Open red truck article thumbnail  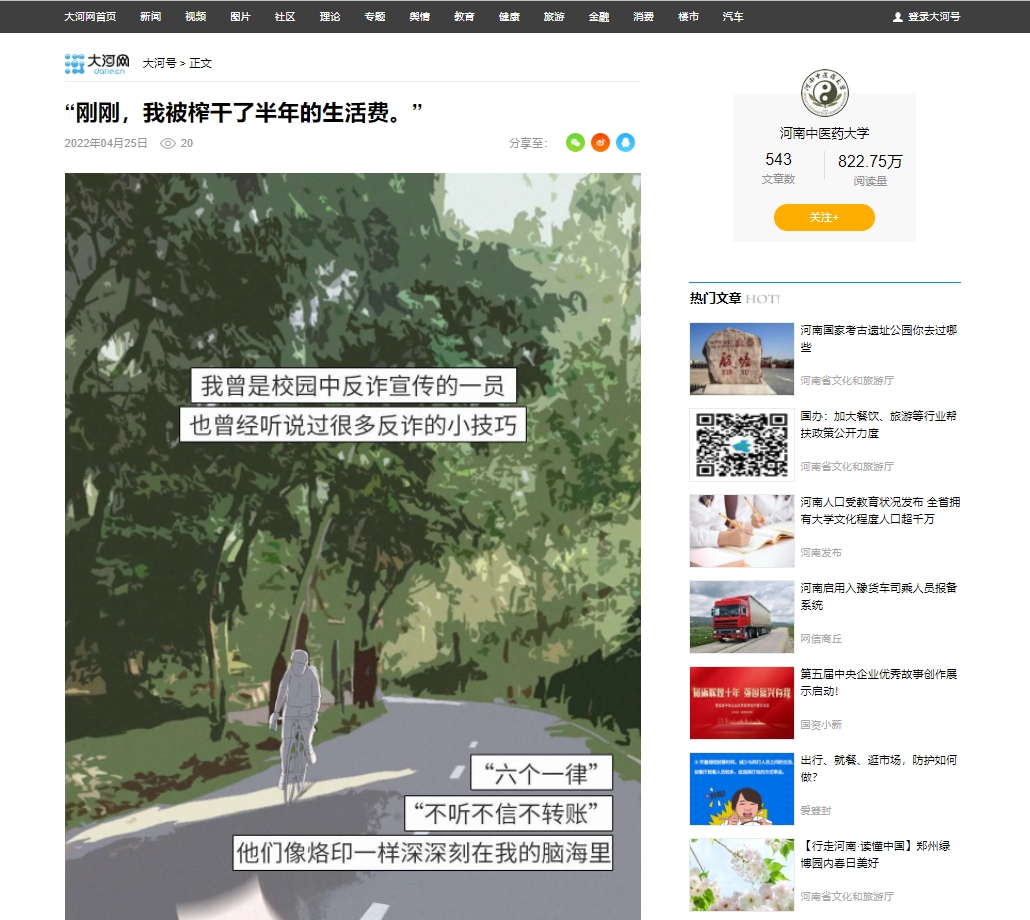click(741, 617)
